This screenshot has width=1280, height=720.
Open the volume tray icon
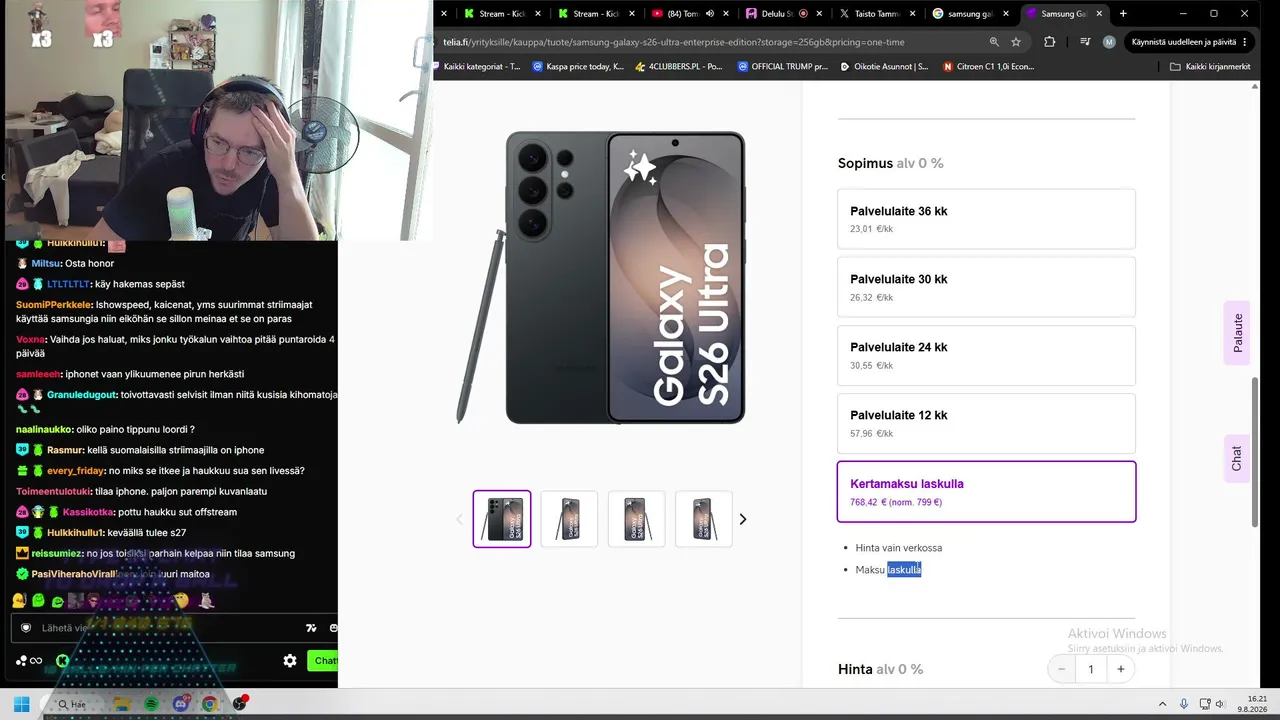(x=1220, y=704)
